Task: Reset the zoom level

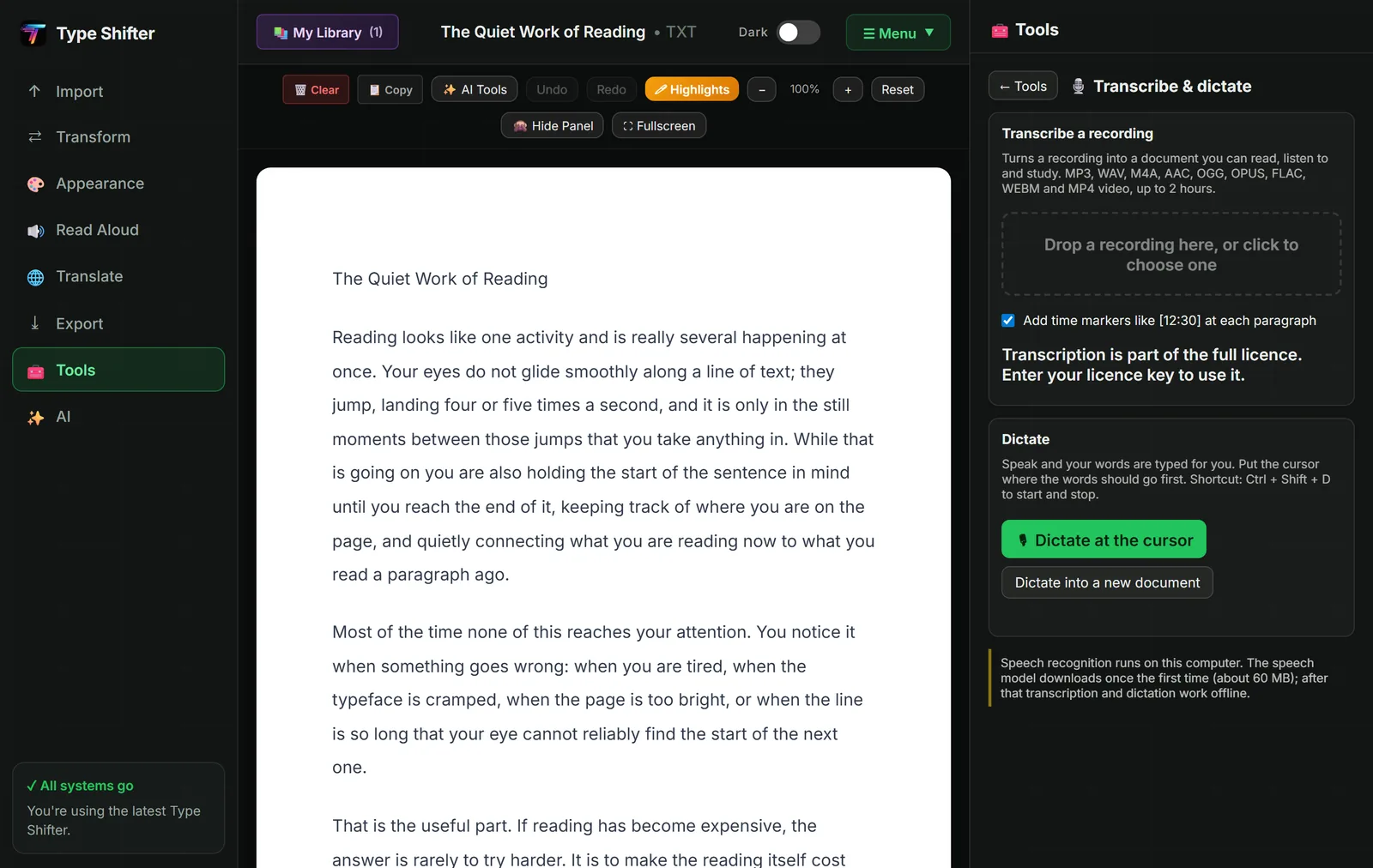Action: (898, 89)
